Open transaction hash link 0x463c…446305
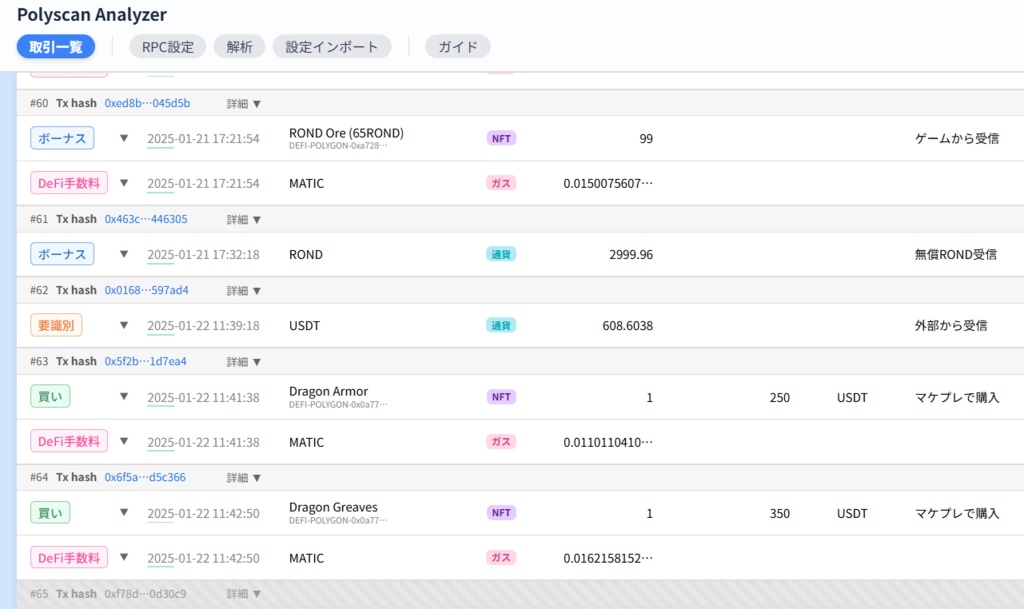The height and width of the screenshot is (609, 1024). (146, 219)
